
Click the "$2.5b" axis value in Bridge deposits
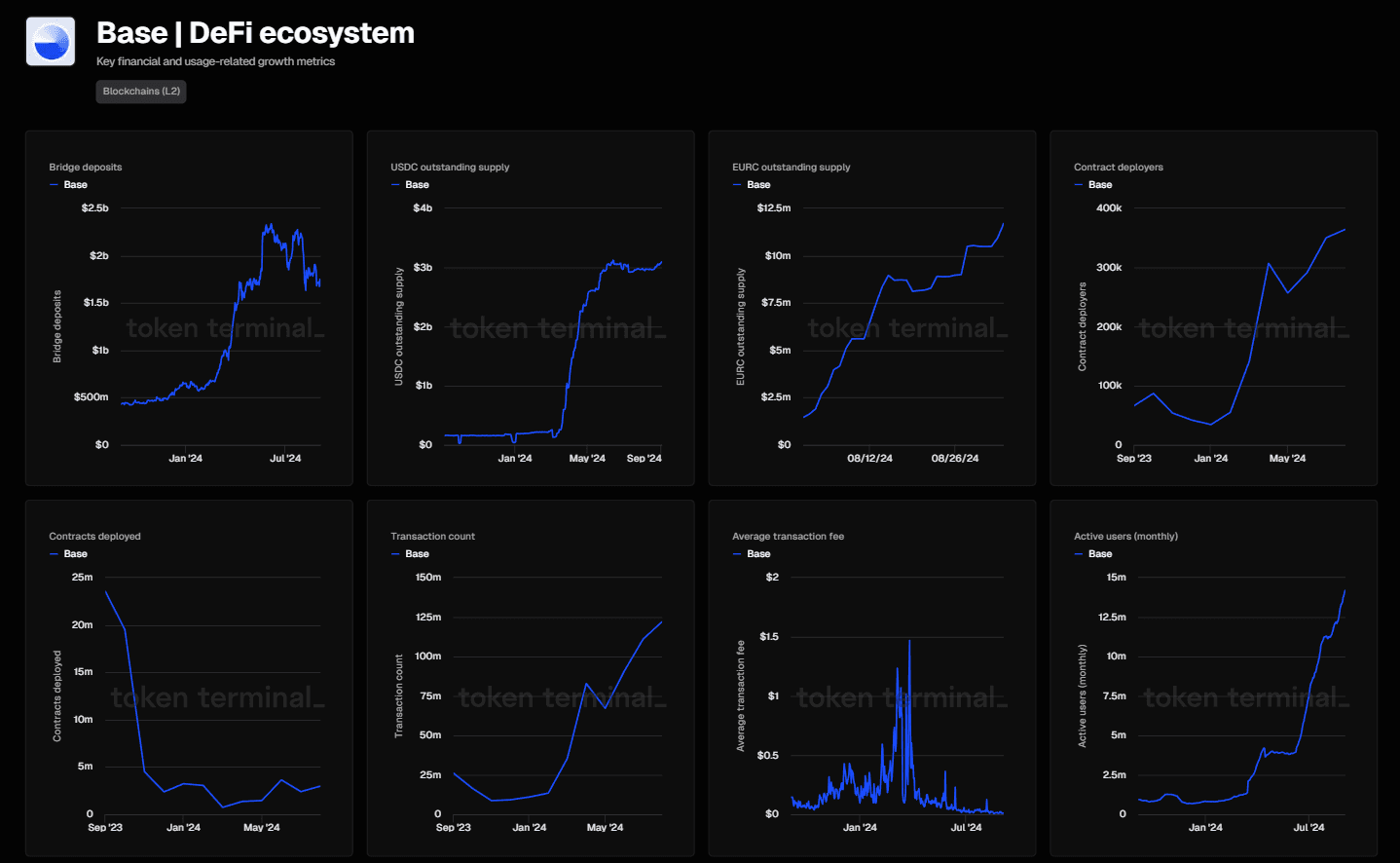coord(95,208)
